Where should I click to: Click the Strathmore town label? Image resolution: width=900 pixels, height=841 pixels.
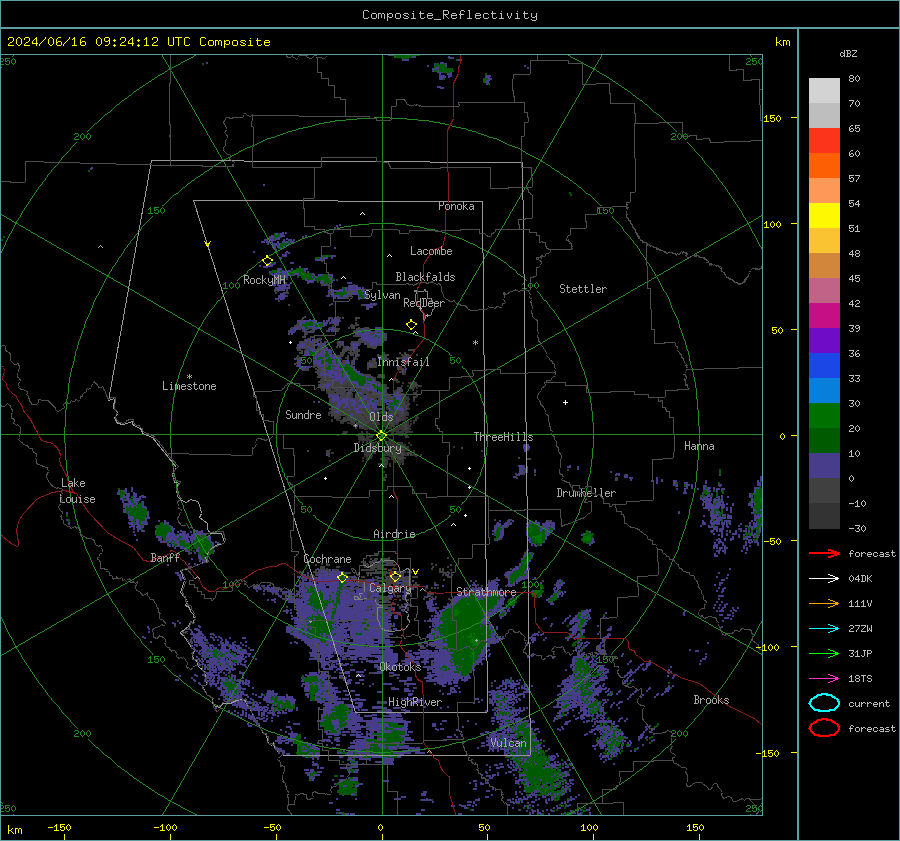tap(486, 592)
